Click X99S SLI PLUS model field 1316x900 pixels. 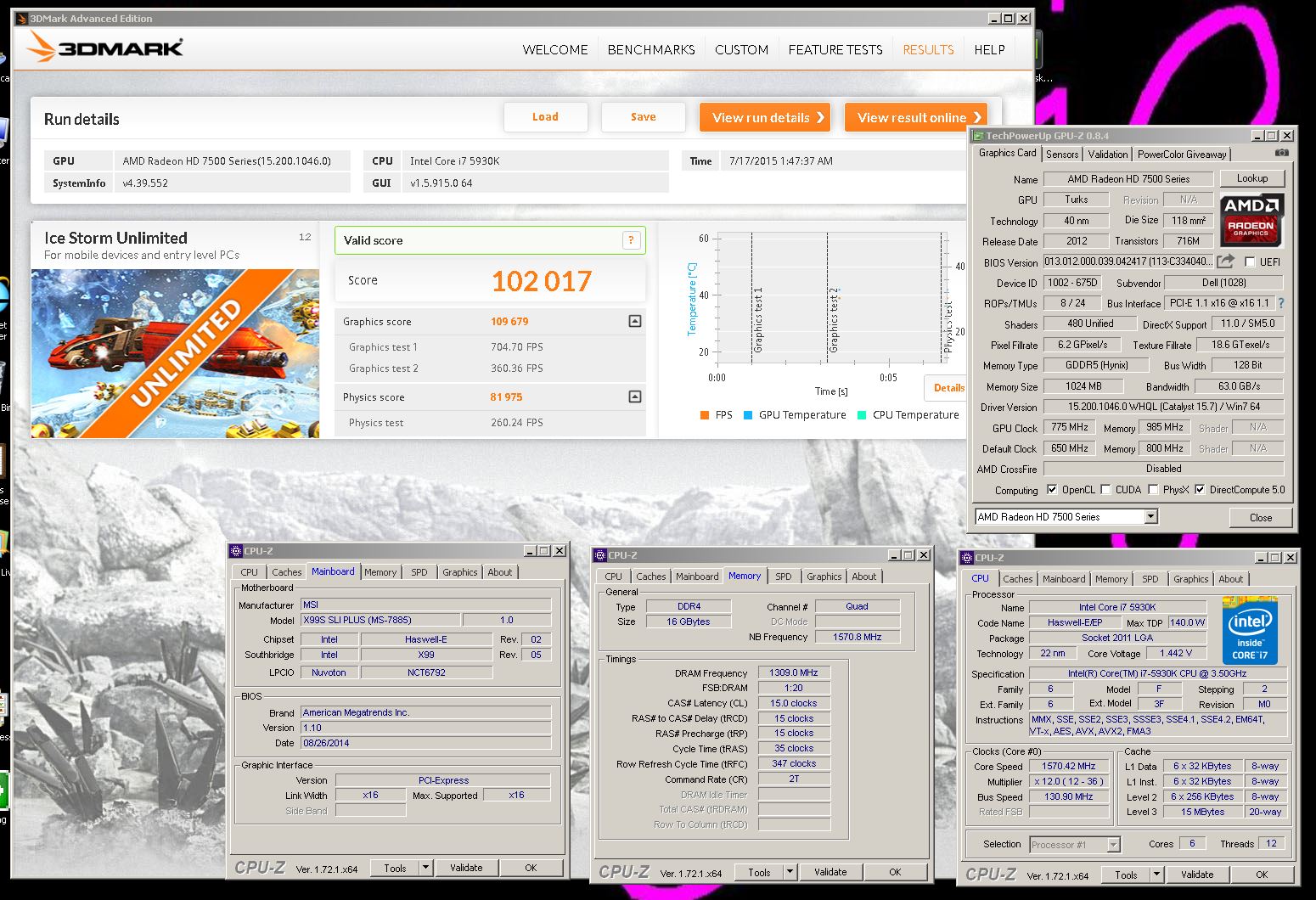(380, 620)
